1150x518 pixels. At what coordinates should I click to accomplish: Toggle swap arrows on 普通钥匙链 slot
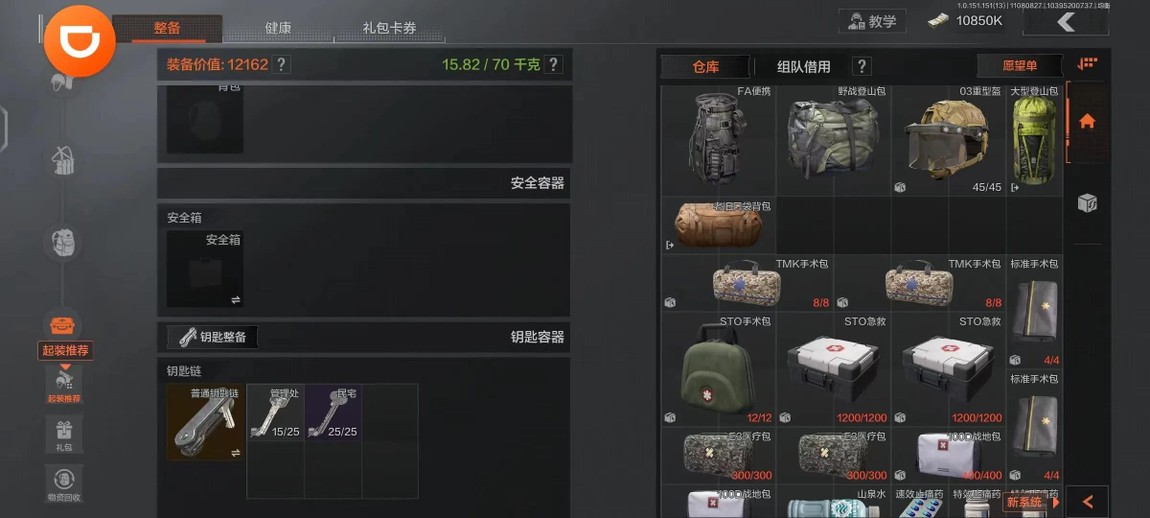coord(235,453)
